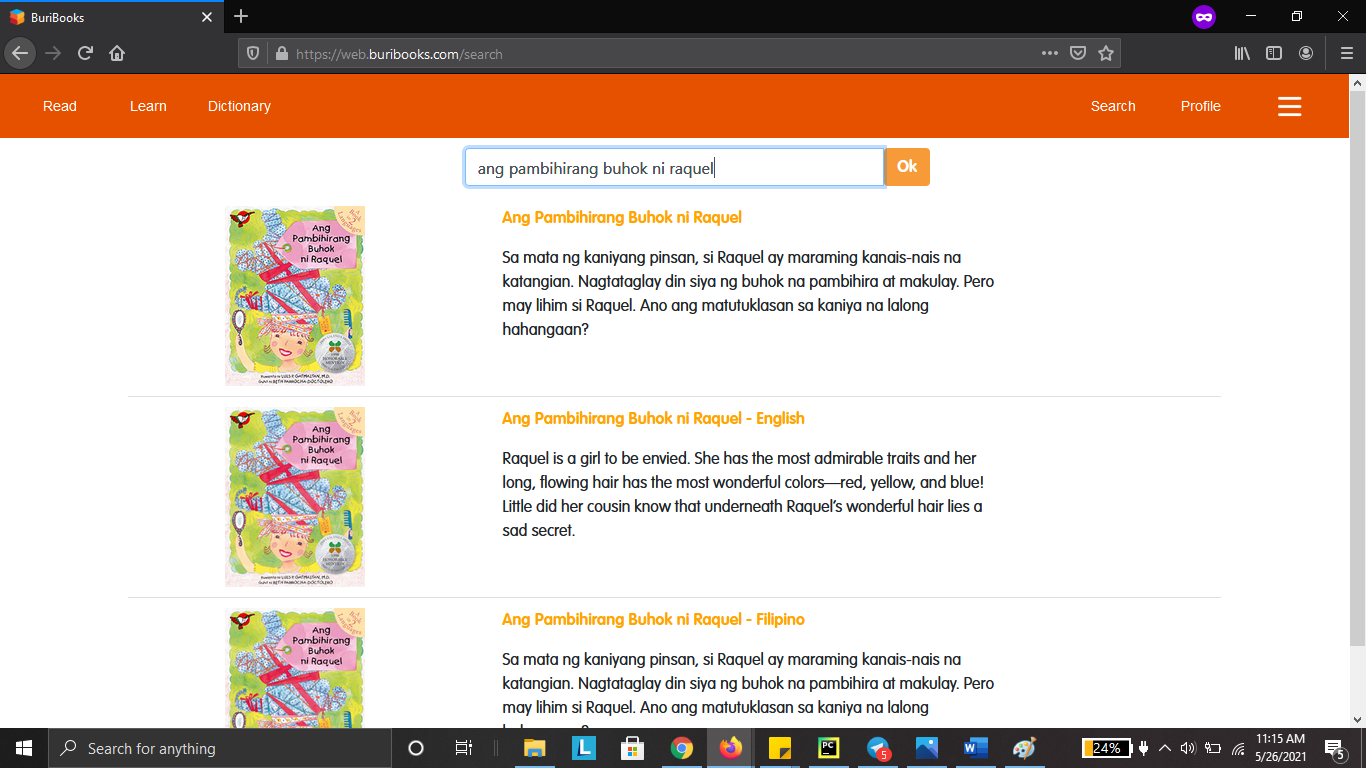The image size is (1366, 768).
Task: Open Paint from the taskbar
Action: pyautogui.click(x=1025, y=748)
